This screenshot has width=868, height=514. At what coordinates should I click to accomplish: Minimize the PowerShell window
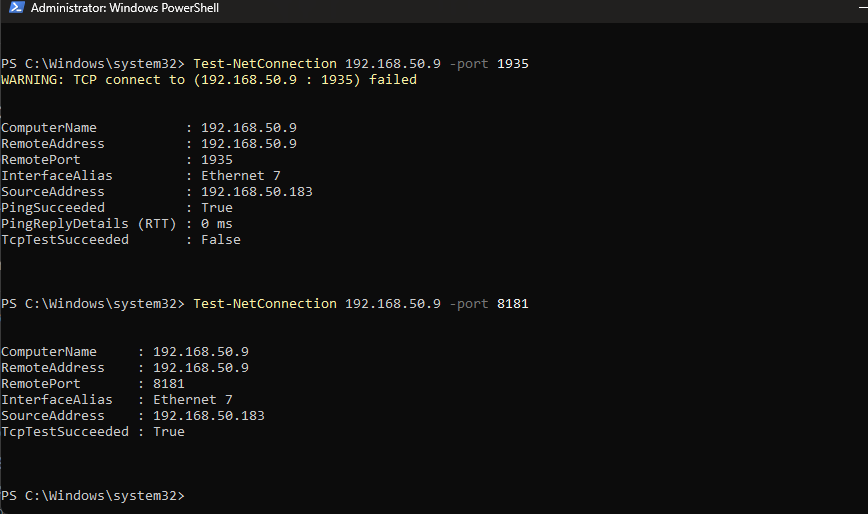point(862,7)
